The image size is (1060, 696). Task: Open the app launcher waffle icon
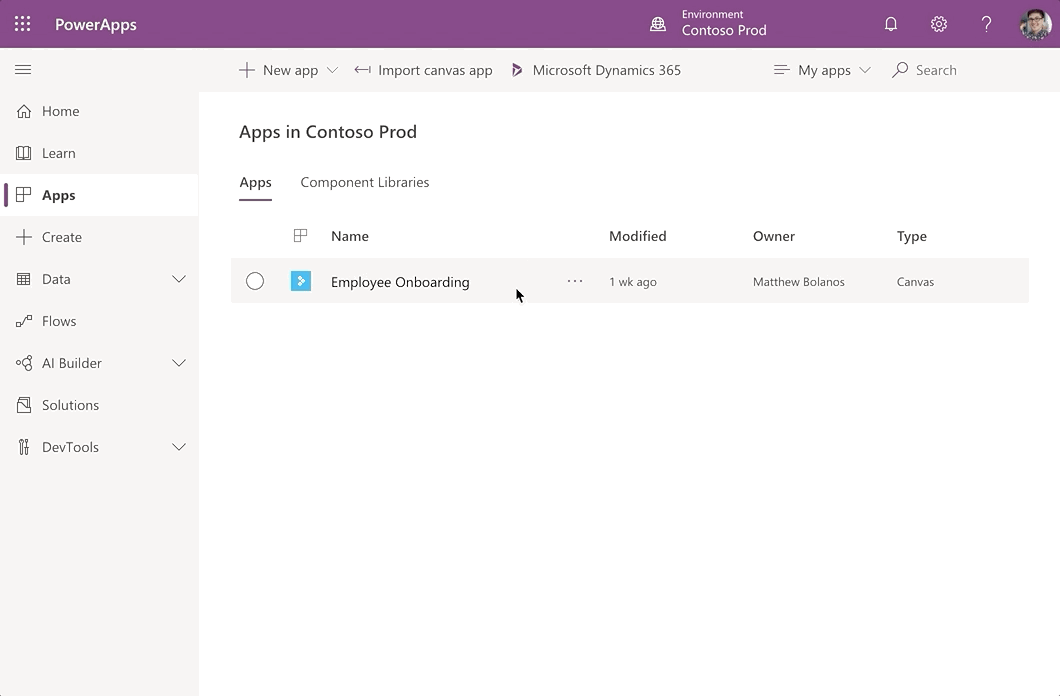[x=22, y=24]
